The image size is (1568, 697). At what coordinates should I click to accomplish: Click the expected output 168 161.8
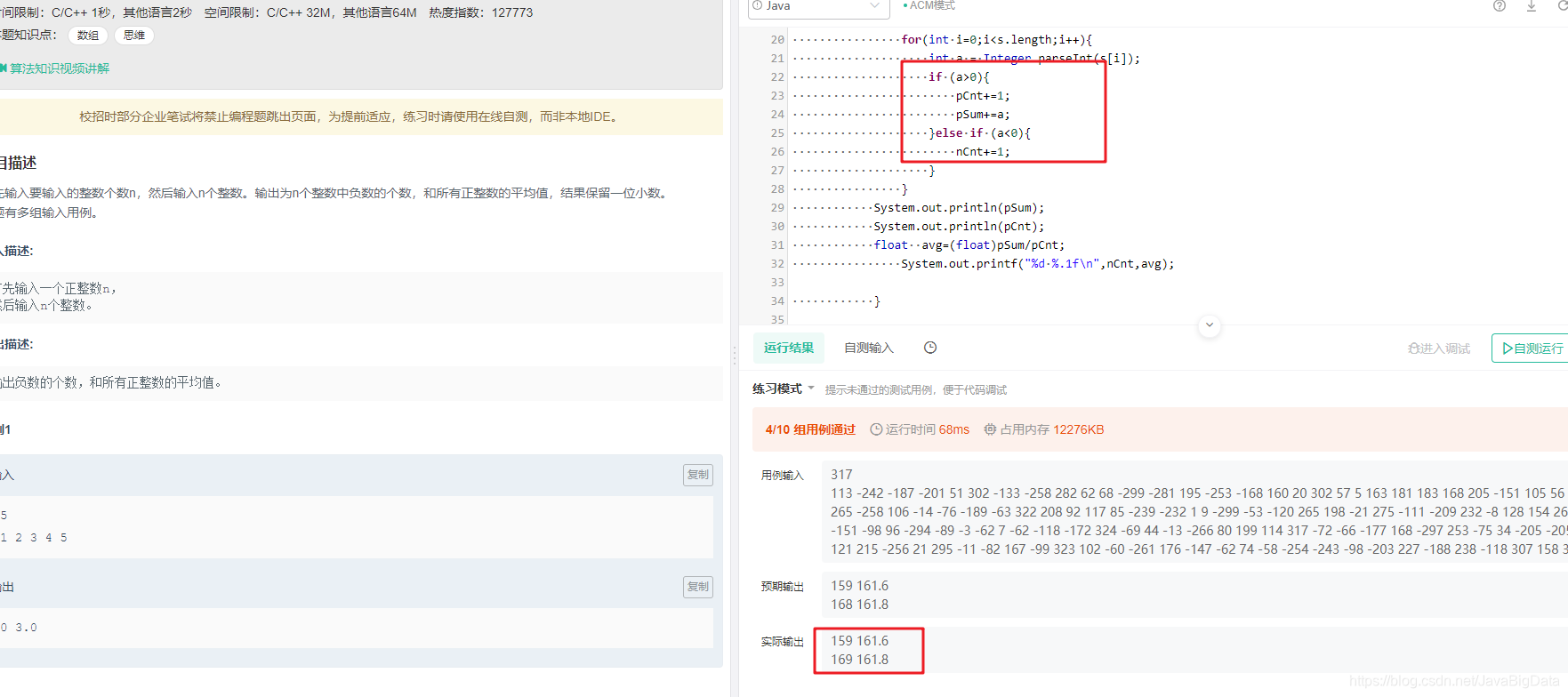(x=859, y=605)
